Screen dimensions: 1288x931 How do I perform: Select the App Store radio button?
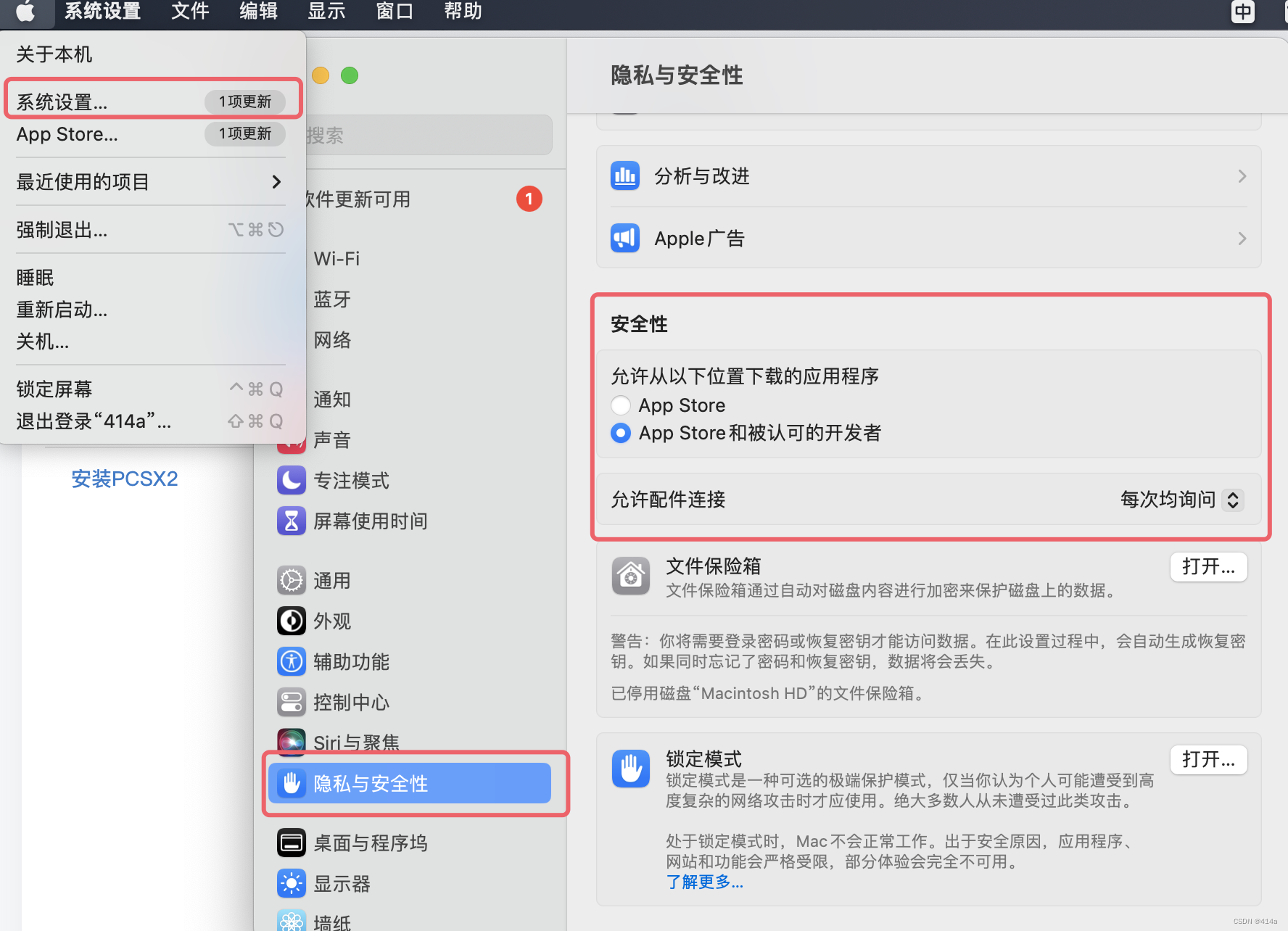pyautogui.click(x=621, y=405)
